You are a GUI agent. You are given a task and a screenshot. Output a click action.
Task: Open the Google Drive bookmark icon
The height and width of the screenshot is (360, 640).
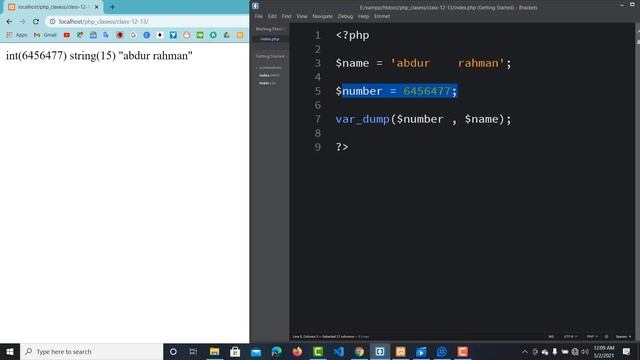click(227, 35)
